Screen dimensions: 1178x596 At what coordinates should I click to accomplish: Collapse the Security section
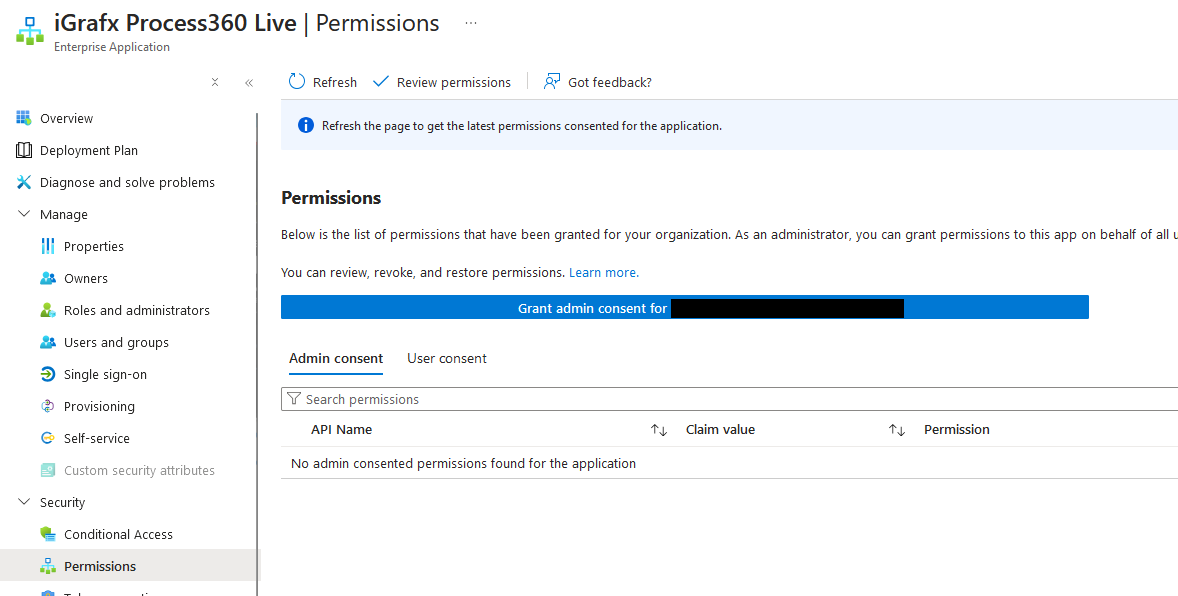point(24,501)
